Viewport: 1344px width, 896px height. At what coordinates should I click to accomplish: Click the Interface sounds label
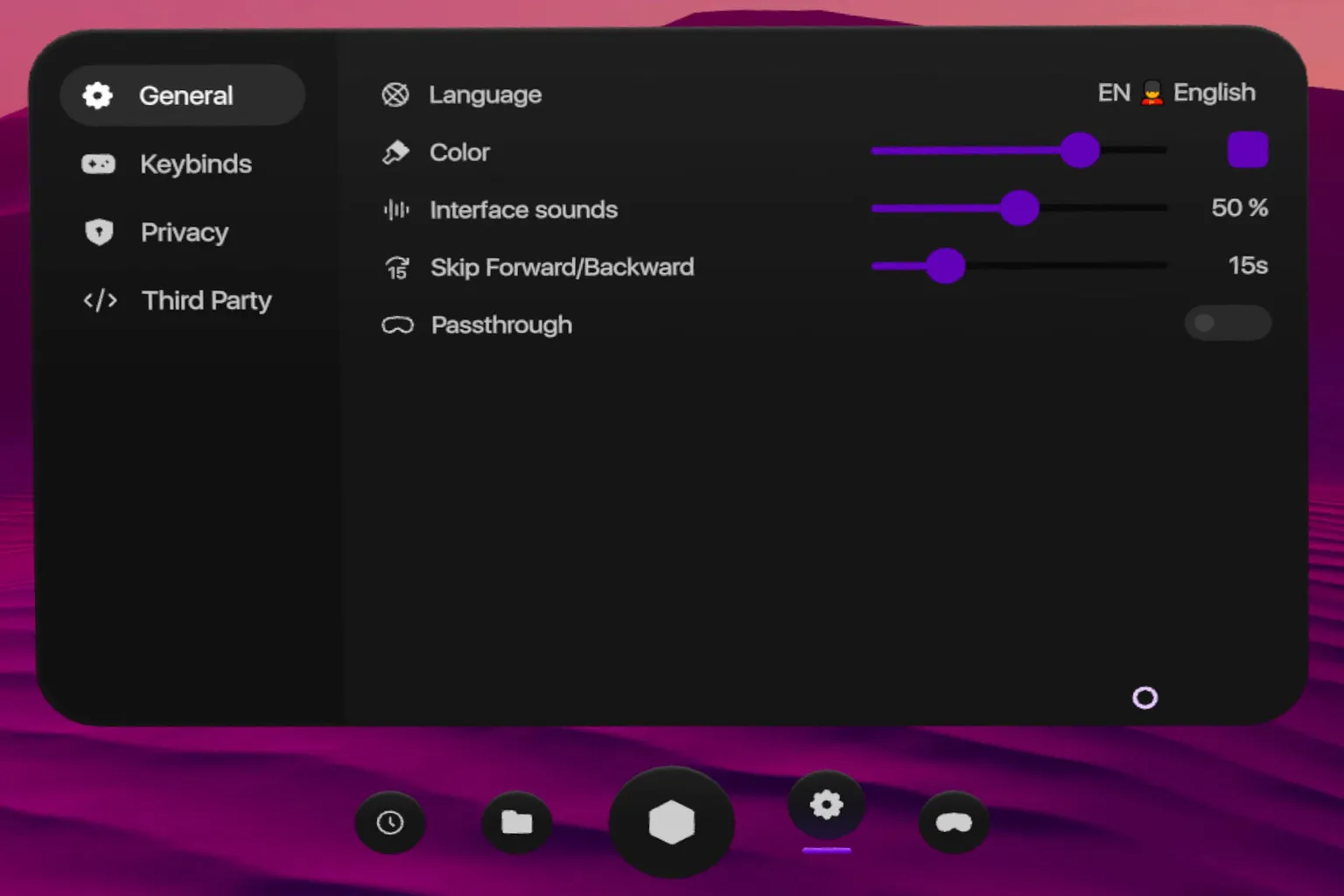pyautogui.click(x=523, y=209)
